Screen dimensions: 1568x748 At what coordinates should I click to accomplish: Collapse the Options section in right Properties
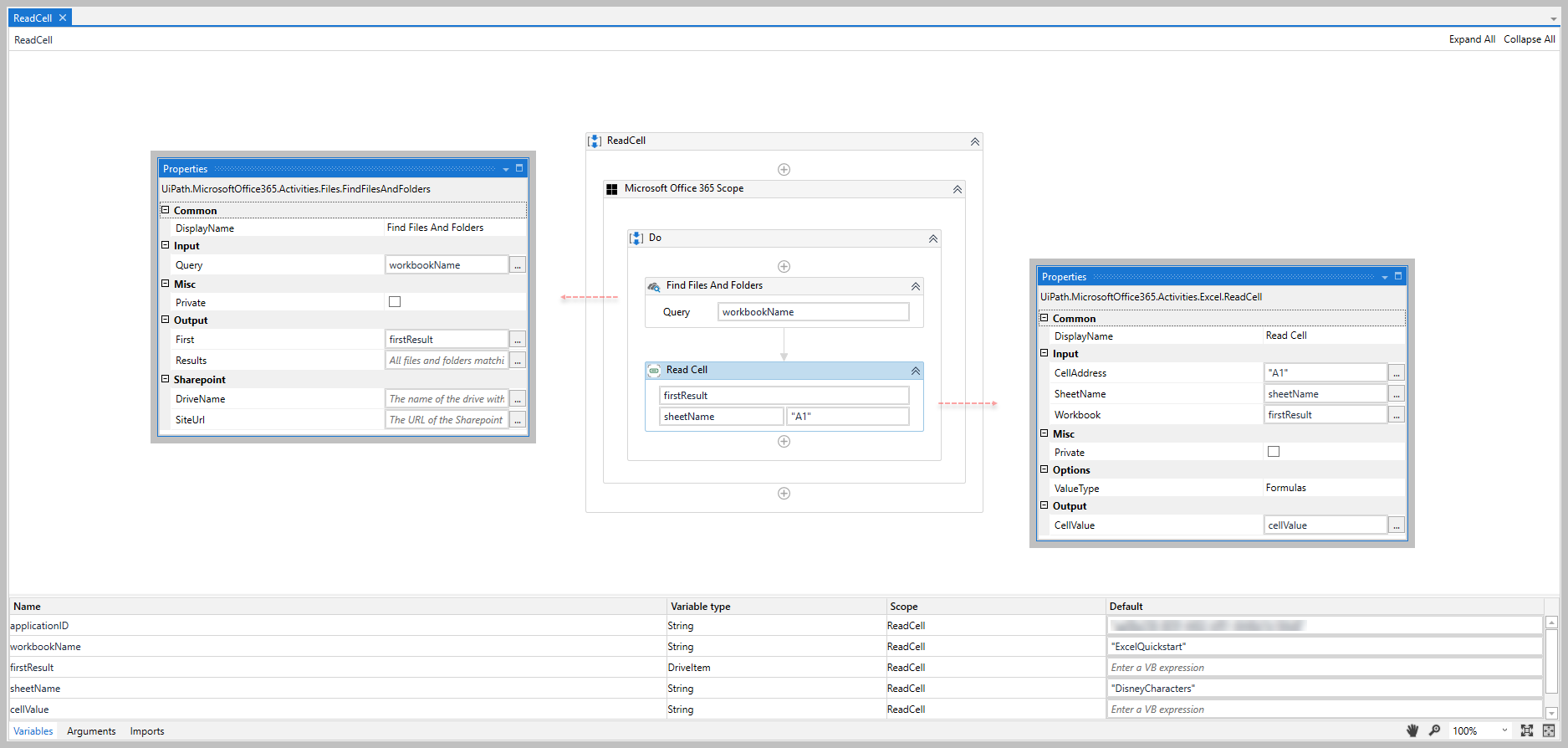1044,469
